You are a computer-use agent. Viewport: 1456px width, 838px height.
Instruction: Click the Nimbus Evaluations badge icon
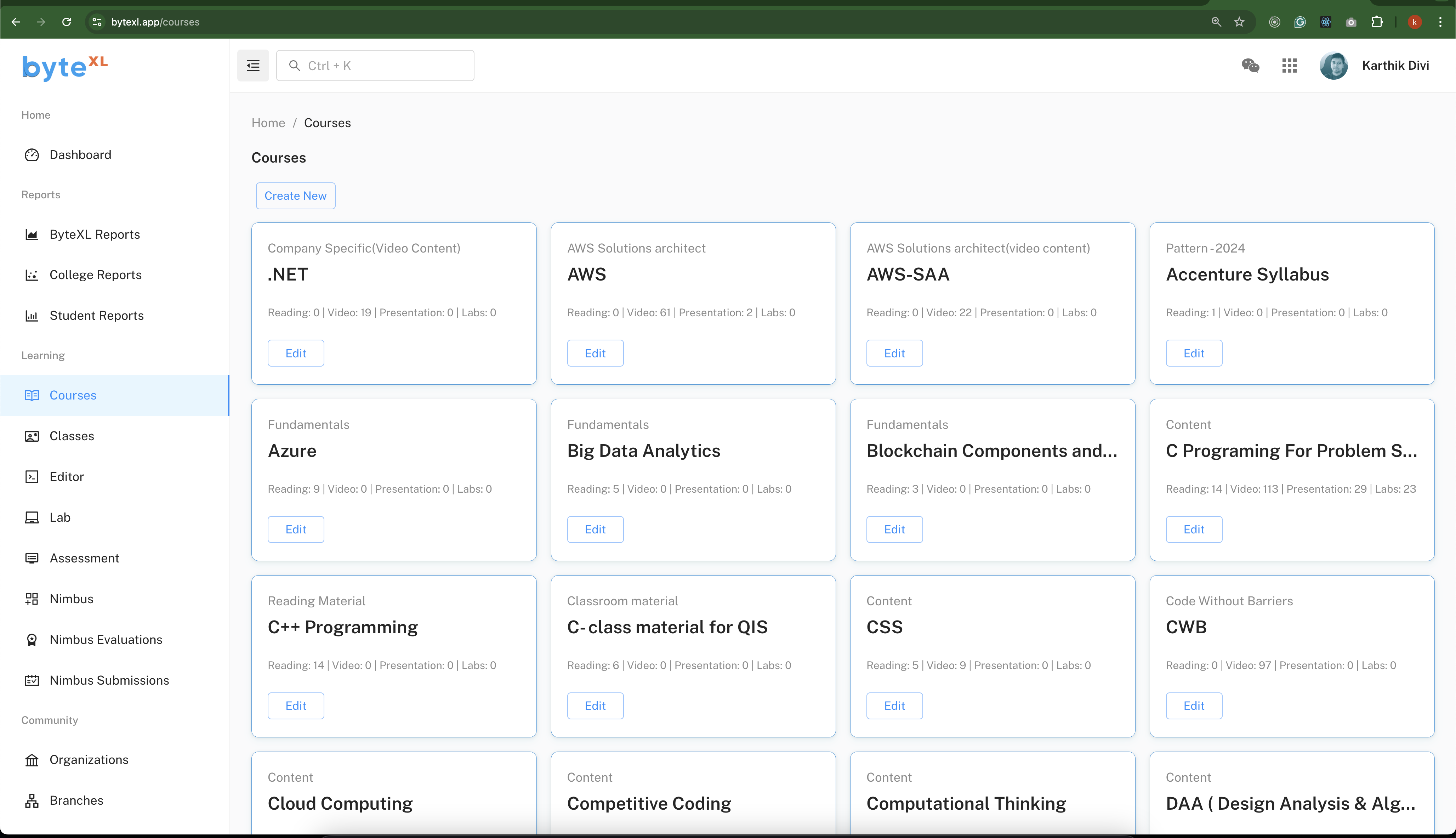[32, 639]
